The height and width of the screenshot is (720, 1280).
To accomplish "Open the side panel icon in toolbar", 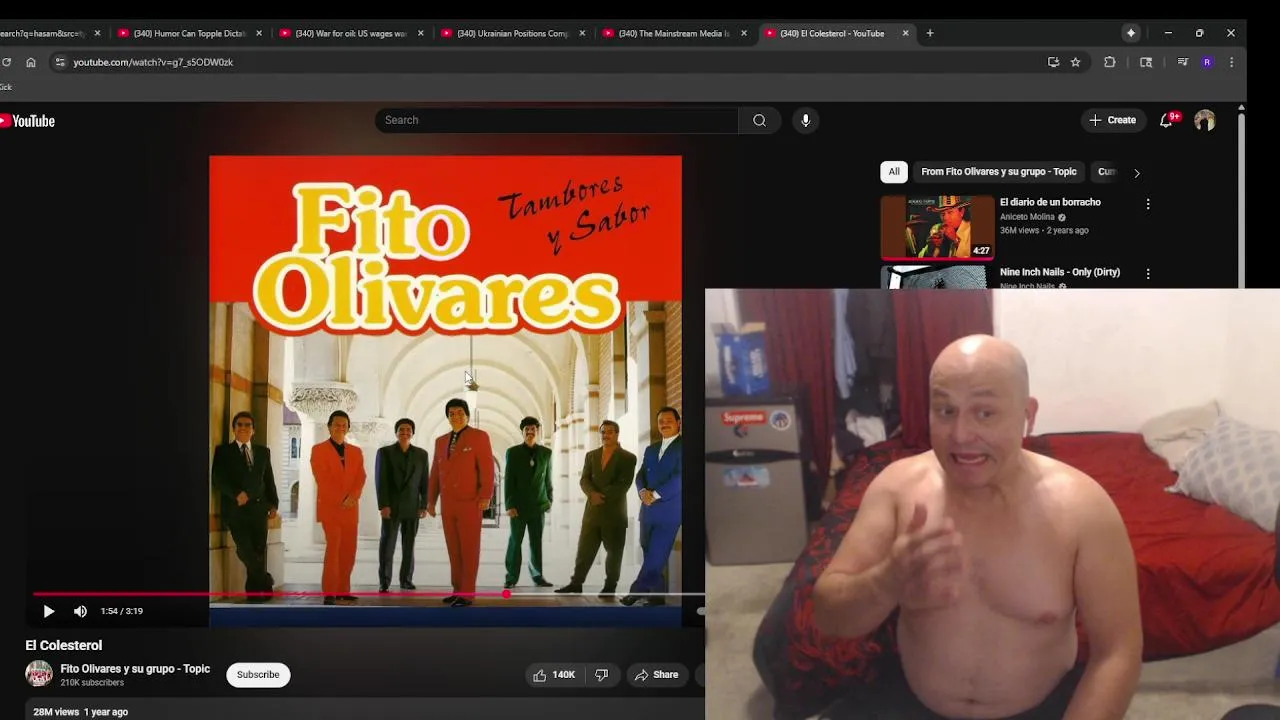I will click(1146, 62).
